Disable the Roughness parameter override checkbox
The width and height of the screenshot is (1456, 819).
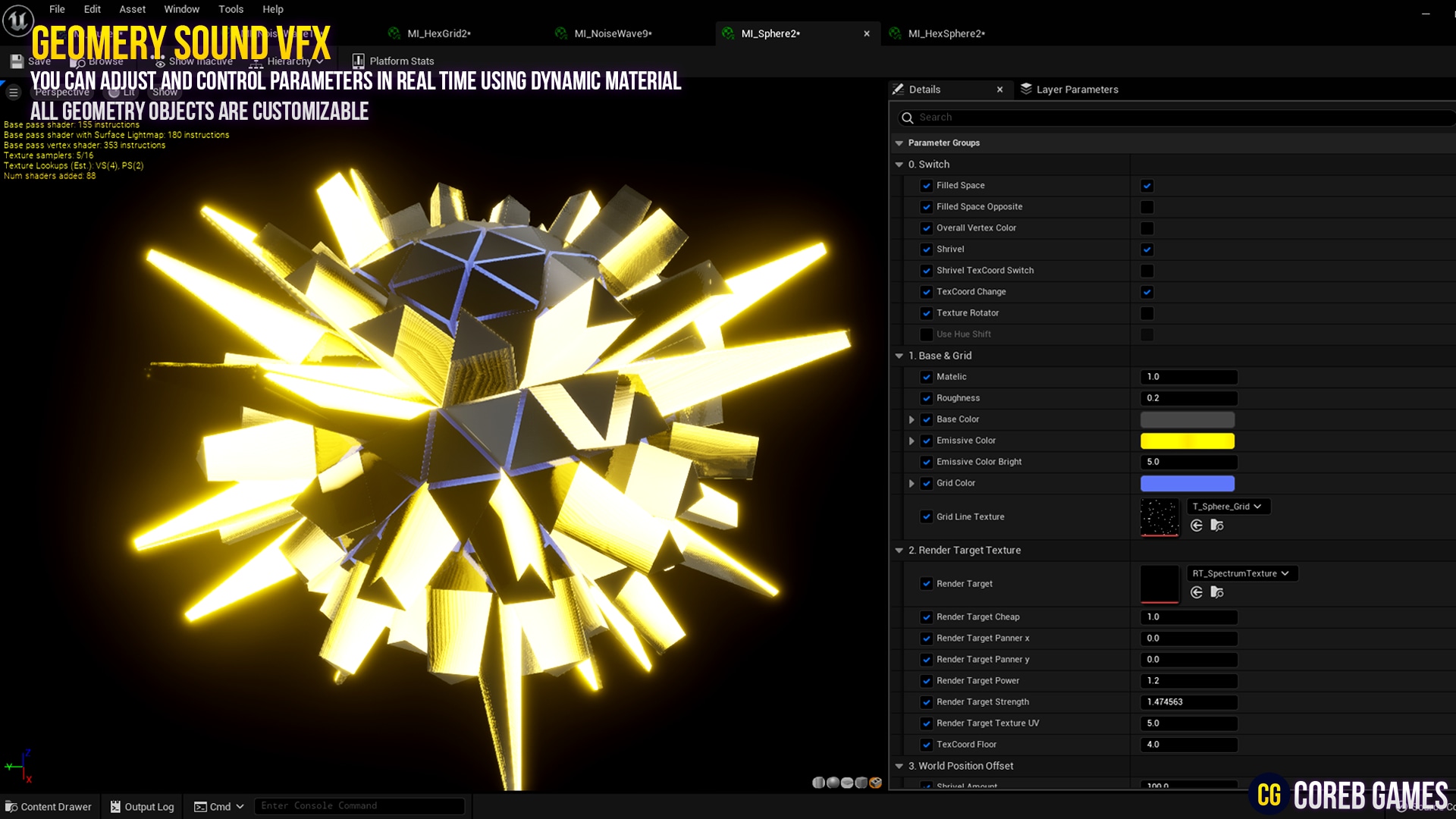pos(926,398)
